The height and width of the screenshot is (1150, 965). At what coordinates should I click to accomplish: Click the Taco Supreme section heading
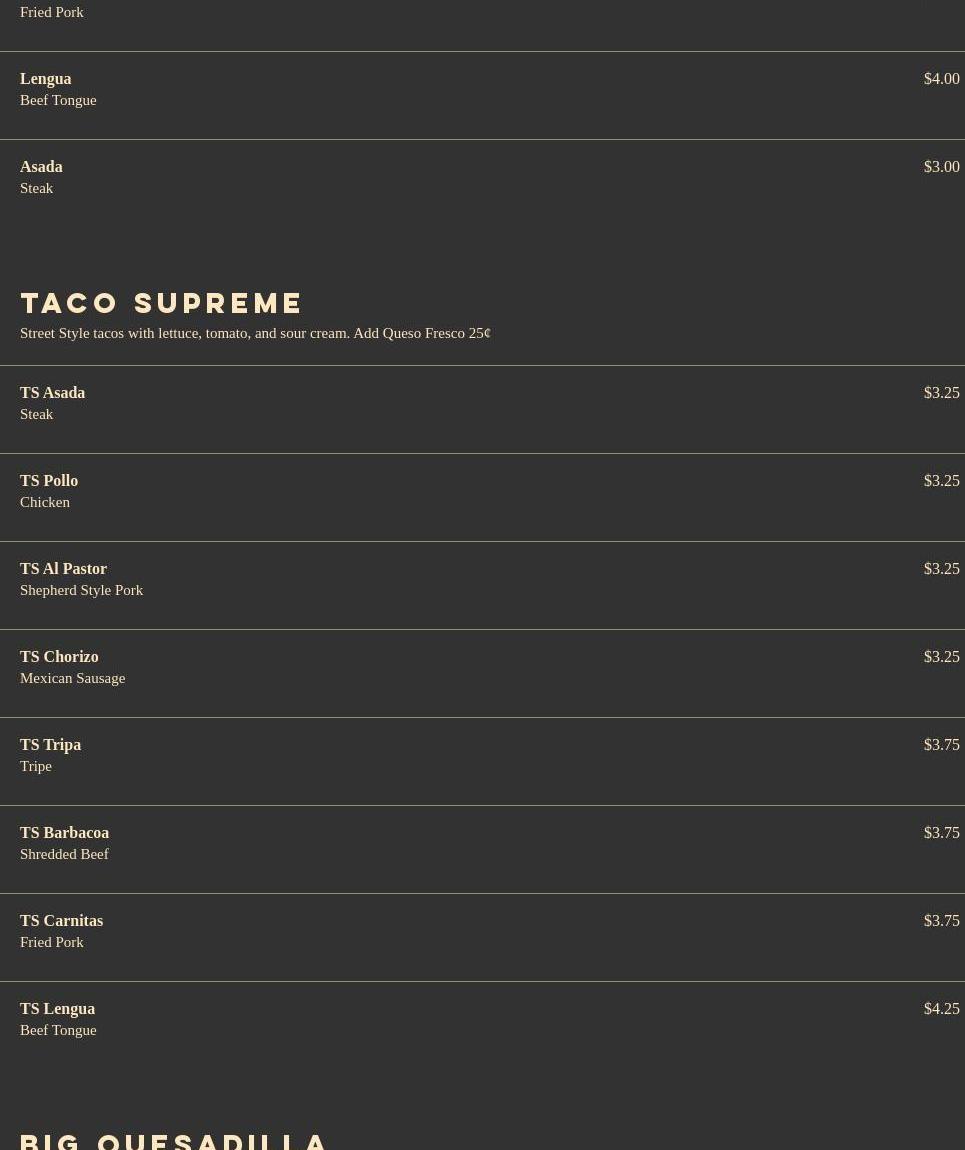pos(161,303)
